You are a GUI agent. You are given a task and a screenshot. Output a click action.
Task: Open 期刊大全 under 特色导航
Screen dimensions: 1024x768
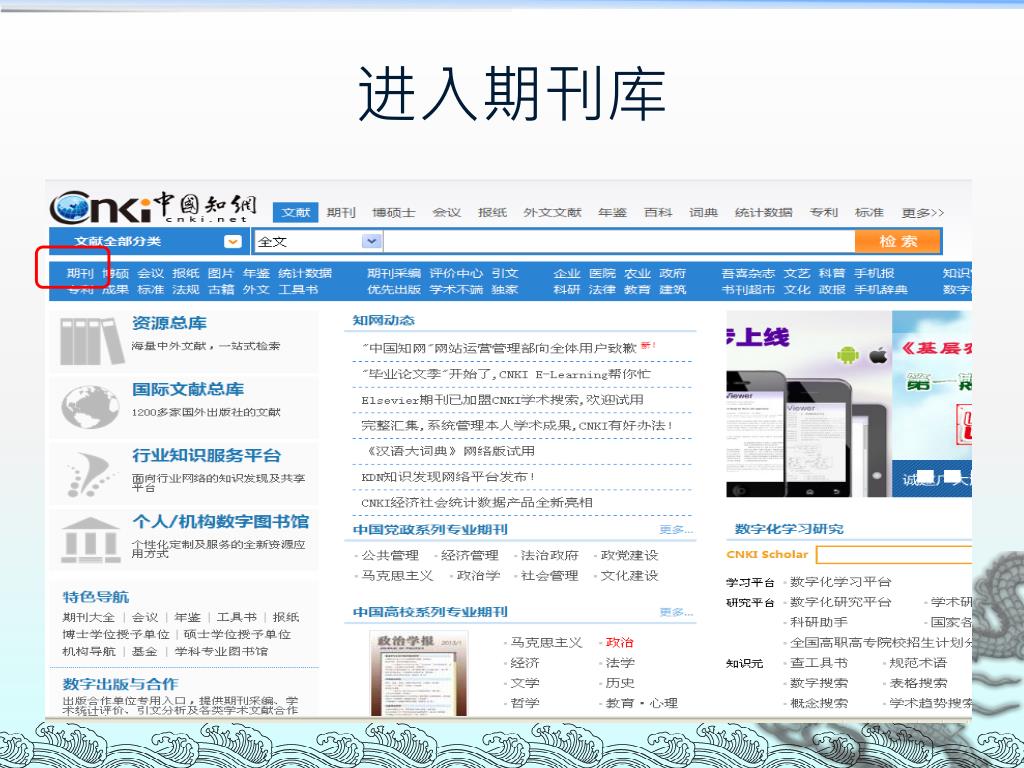(89, 617)
